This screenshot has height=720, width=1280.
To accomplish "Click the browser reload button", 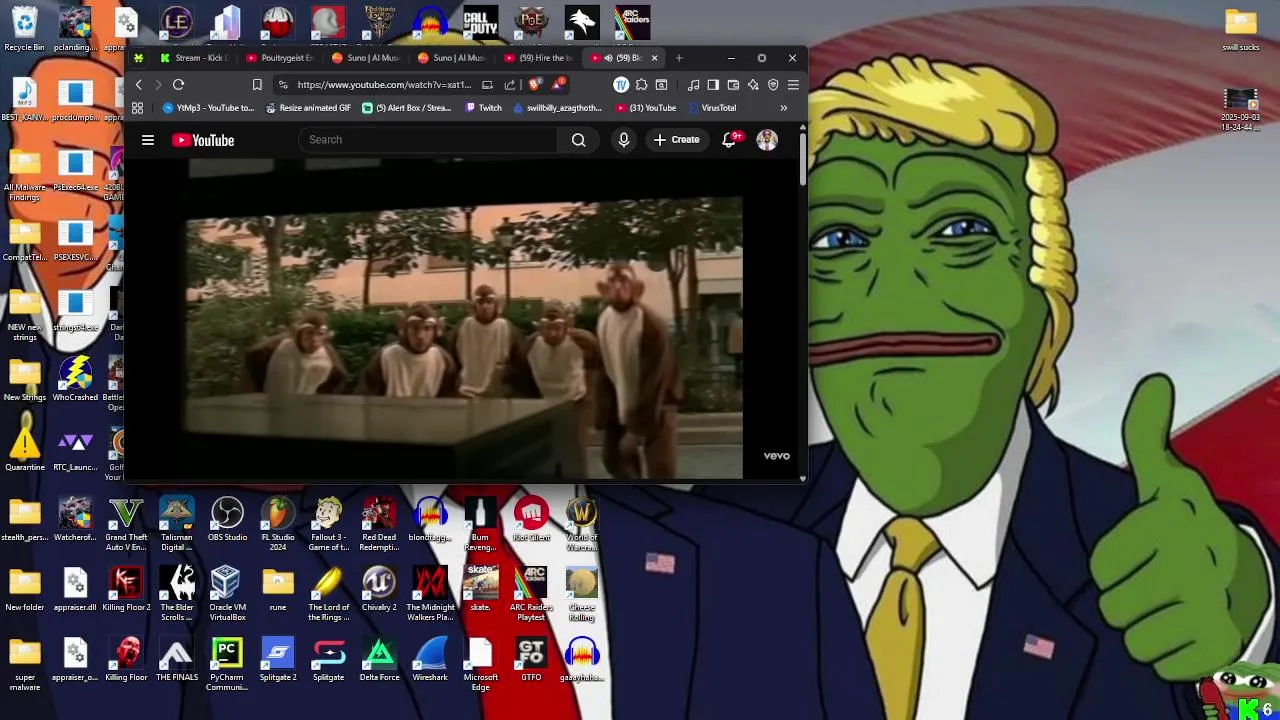I will coord(178,85).
